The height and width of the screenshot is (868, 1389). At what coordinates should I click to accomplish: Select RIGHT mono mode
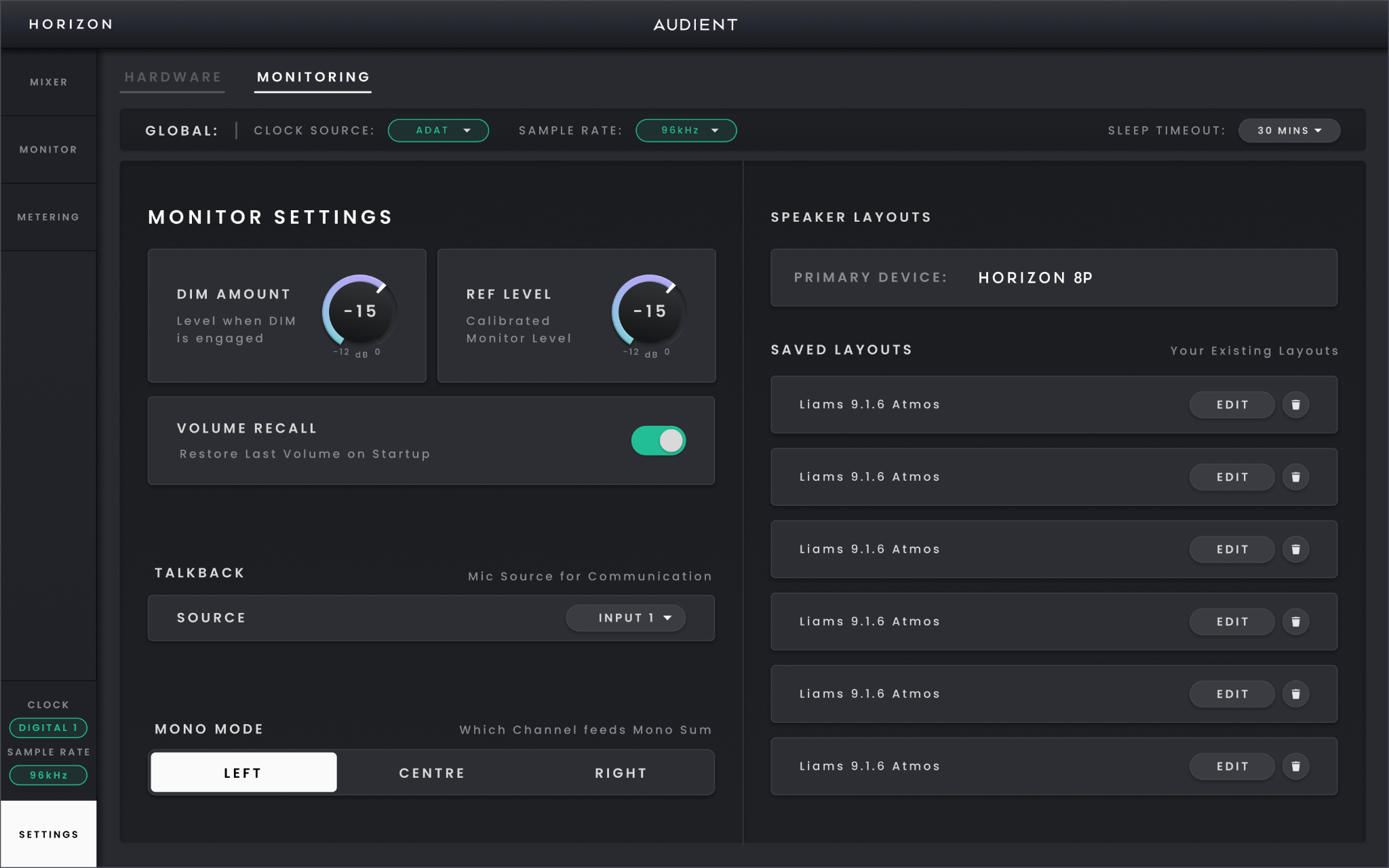pos(621,772)
